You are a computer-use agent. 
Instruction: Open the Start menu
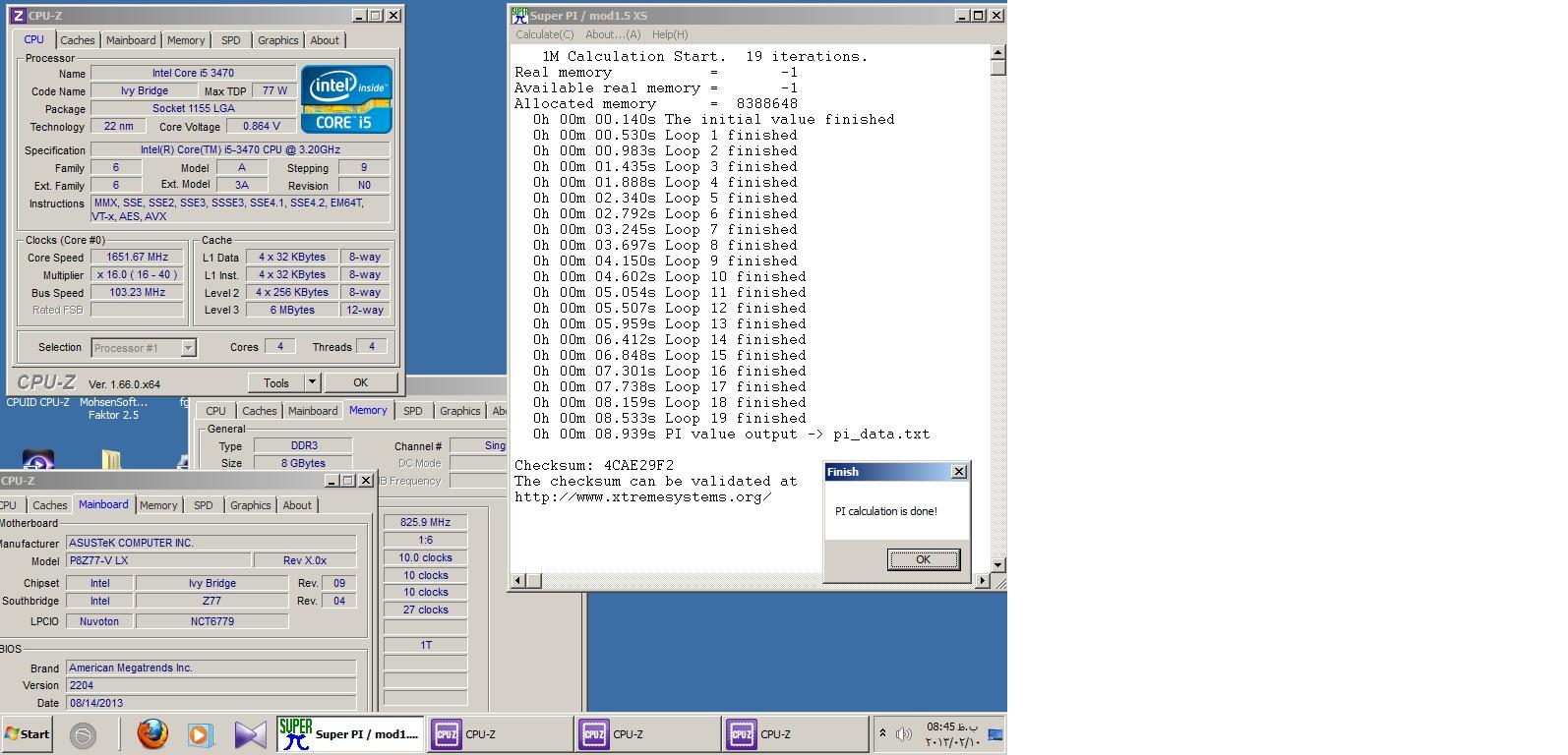point(28,734)
